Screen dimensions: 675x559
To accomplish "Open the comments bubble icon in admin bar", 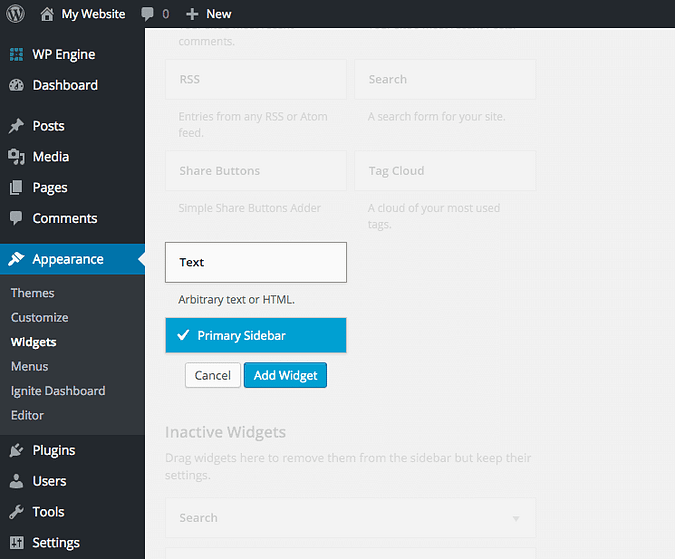I will 147,14.
